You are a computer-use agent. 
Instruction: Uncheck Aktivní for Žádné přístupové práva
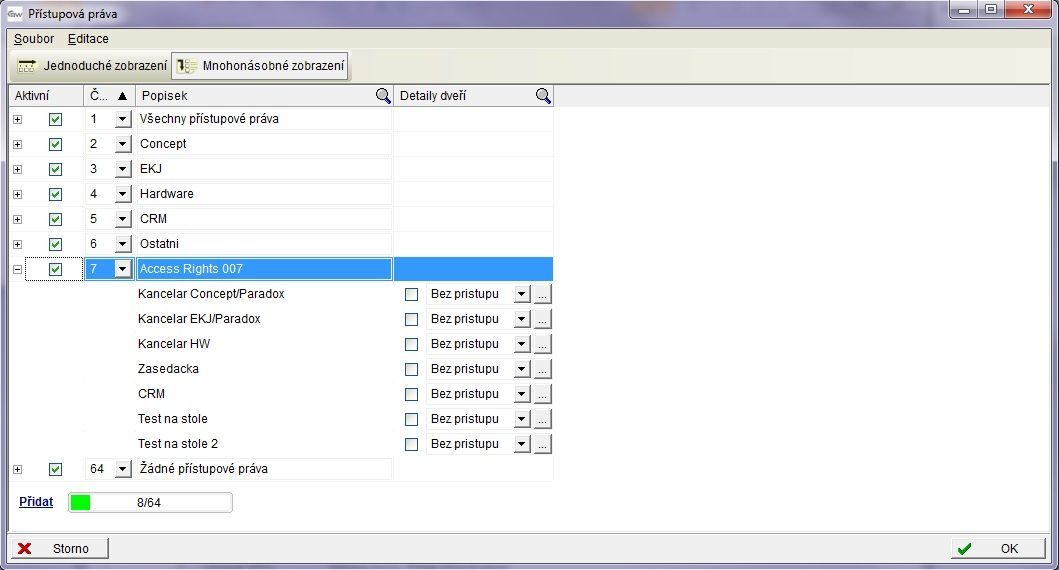(55, 469)
